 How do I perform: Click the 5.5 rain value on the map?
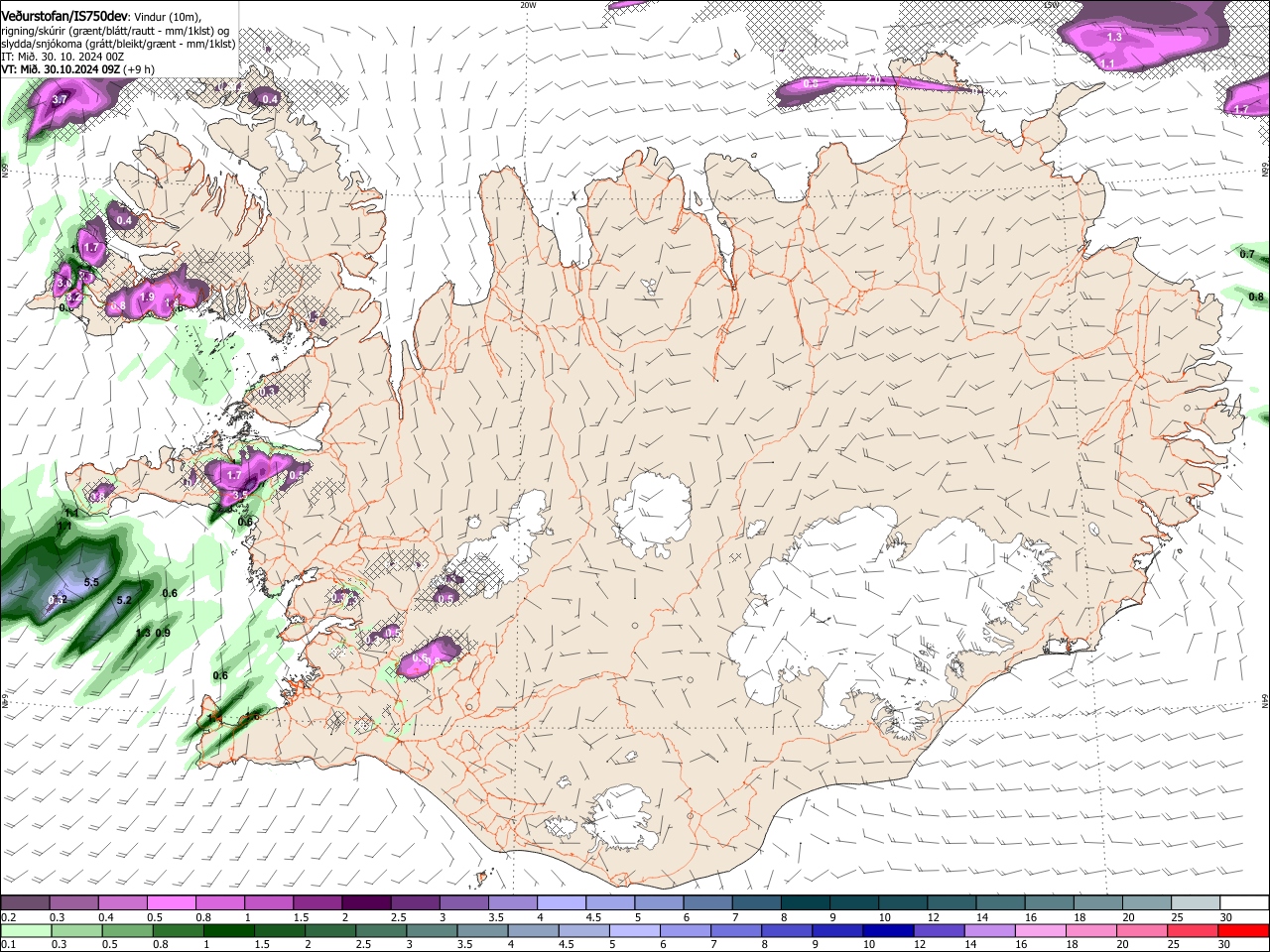91,582
